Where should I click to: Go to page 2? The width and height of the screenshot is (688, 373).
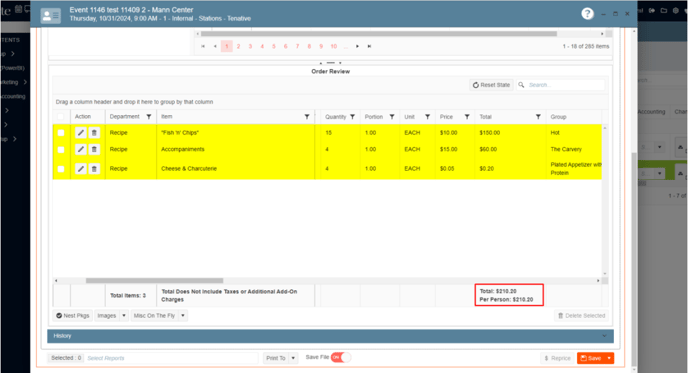pos(238,46)
